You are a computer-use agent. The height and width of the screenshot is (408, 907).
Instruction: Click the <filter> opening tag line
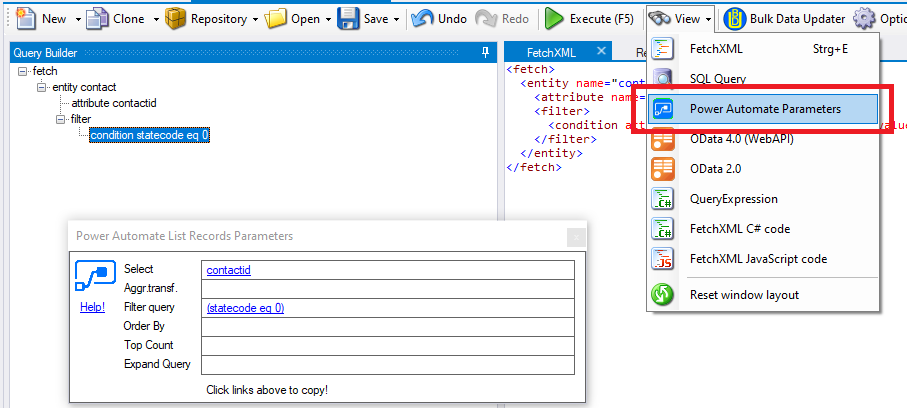tap(562, 111)
